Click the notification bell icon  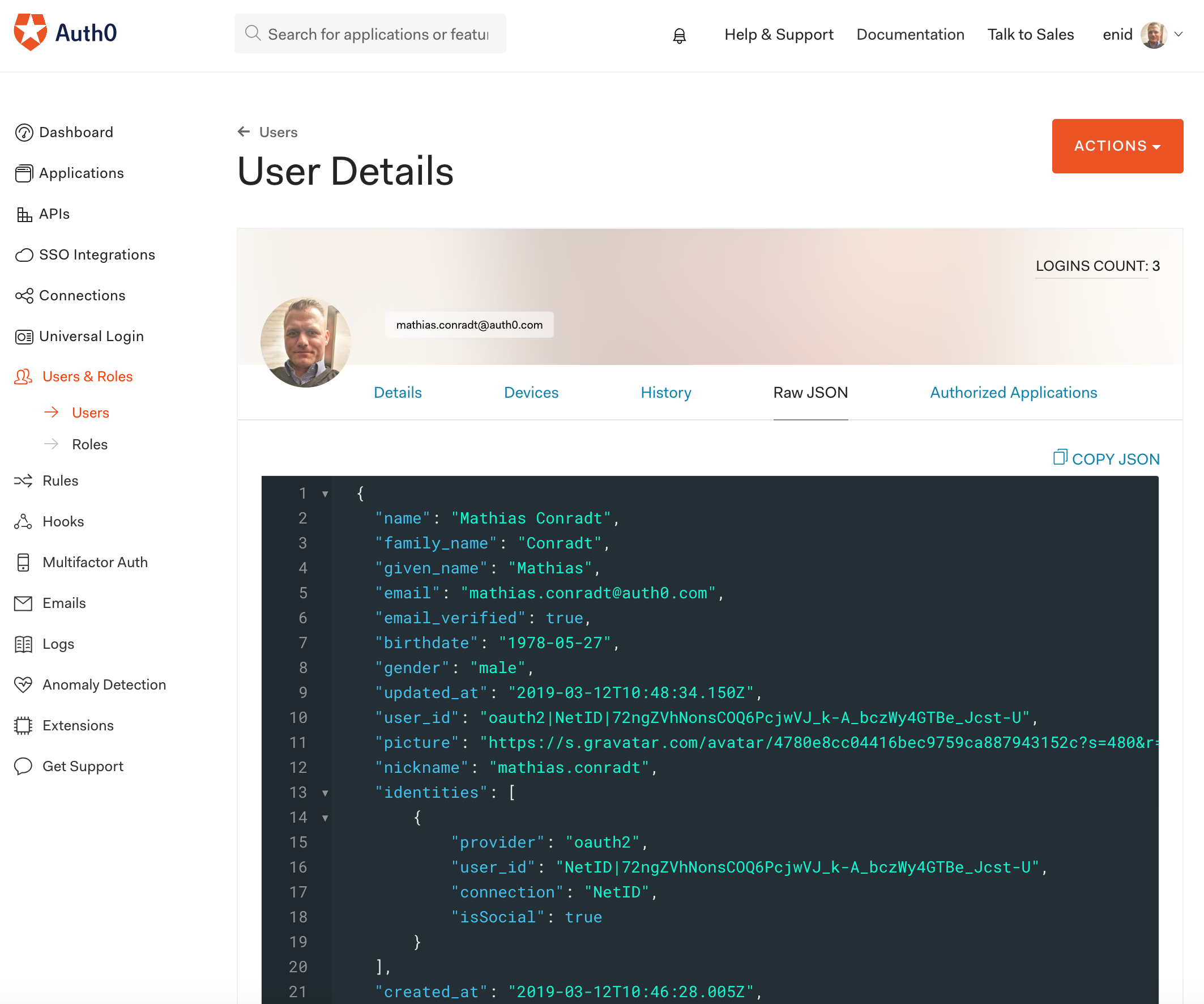pyautogui.click(x=679, y=36)
